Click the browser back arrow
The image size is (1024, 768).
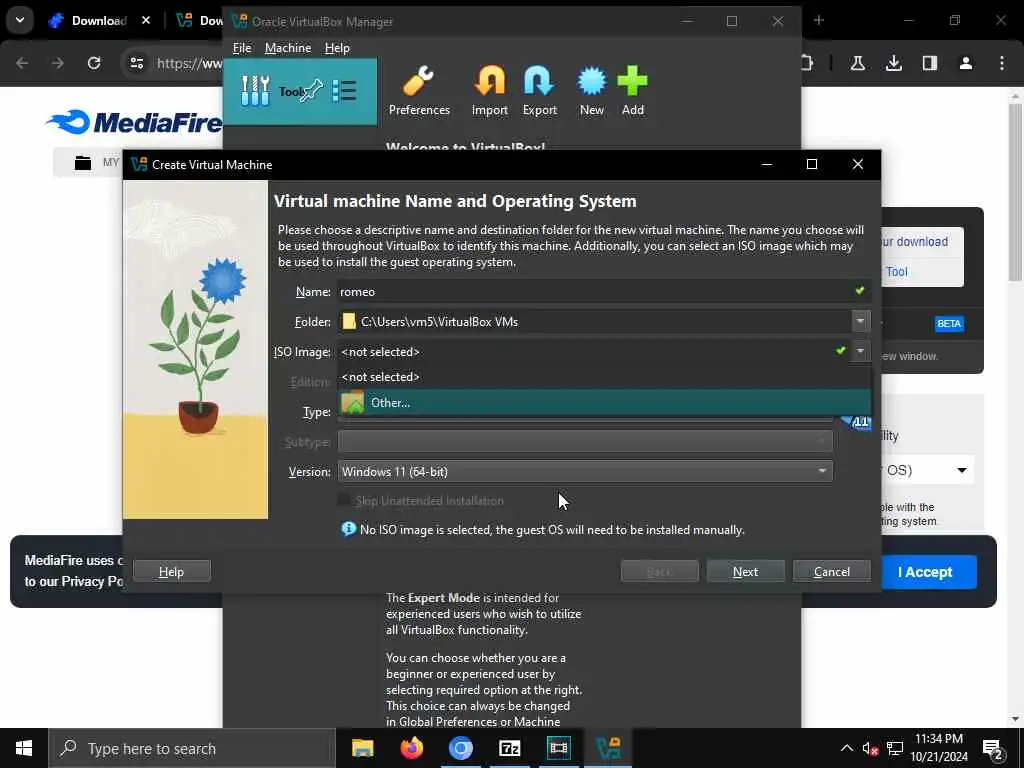click(x=22, y=63)
